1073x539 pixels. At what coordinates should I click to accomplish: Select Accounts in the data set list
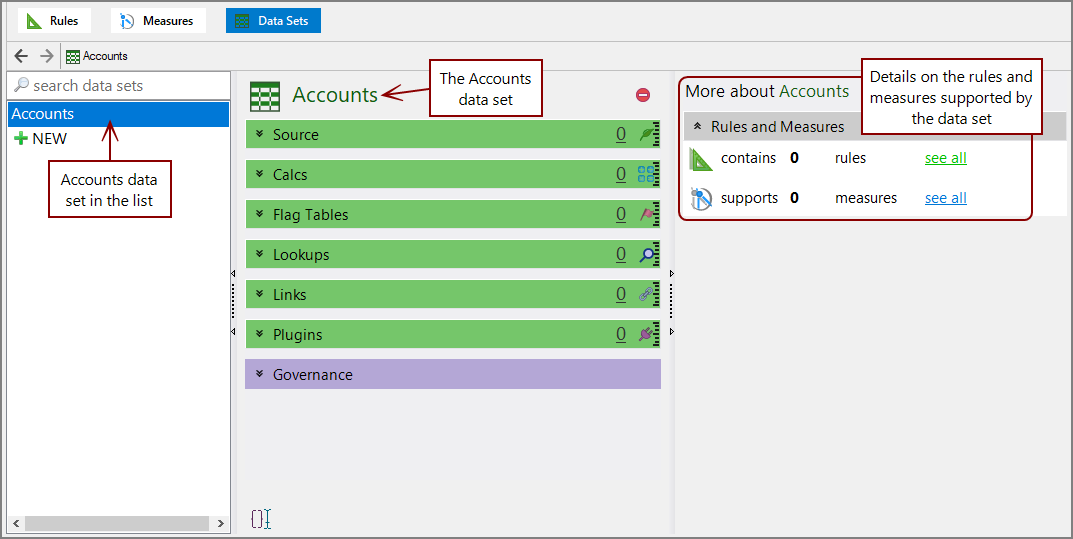[x=119, y=114]
